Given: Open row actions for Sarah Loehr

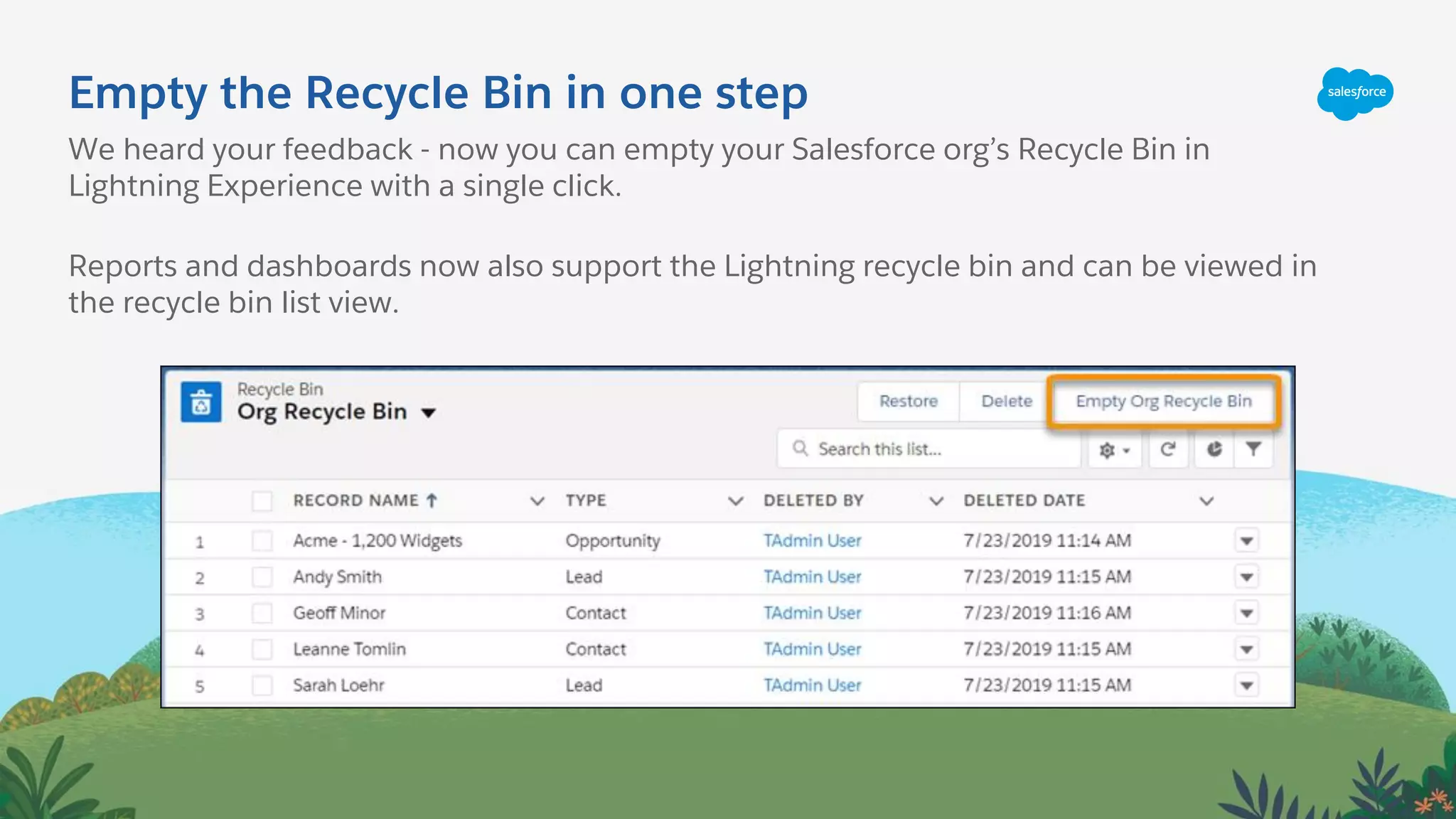Looking at the screenshot, I should point(1246,685).
